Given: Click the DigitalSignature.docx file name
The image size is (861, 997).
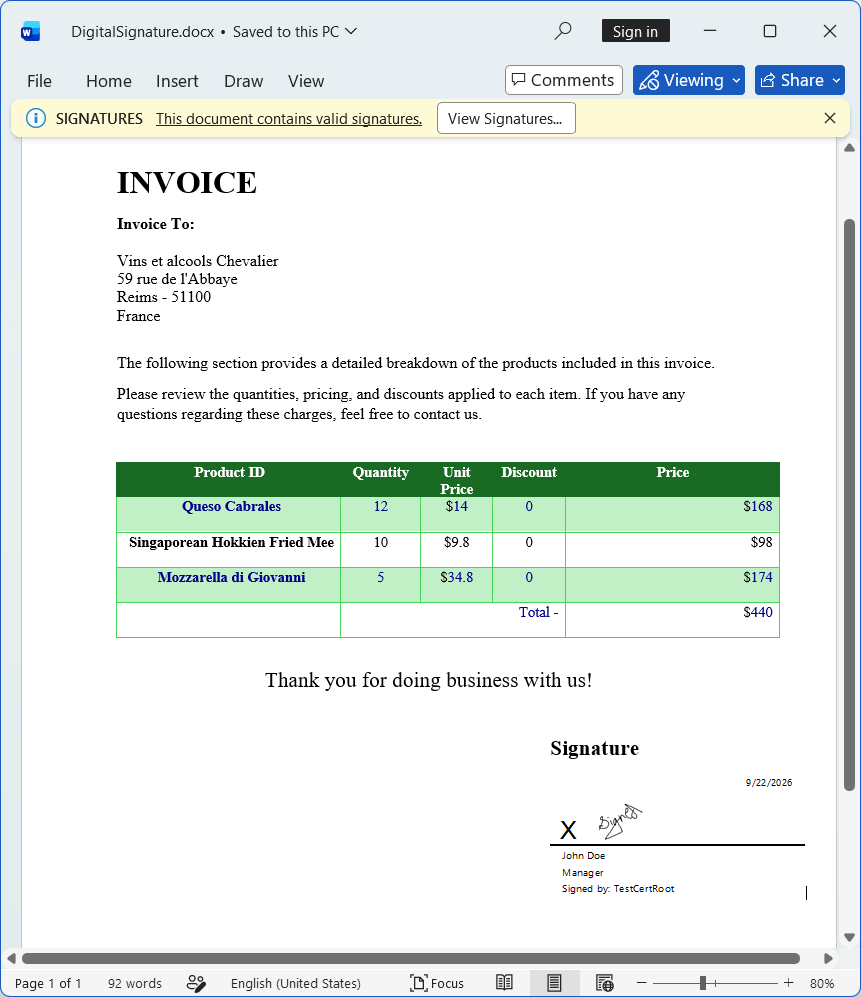Looking at the screenshot, I should (142, 32).
